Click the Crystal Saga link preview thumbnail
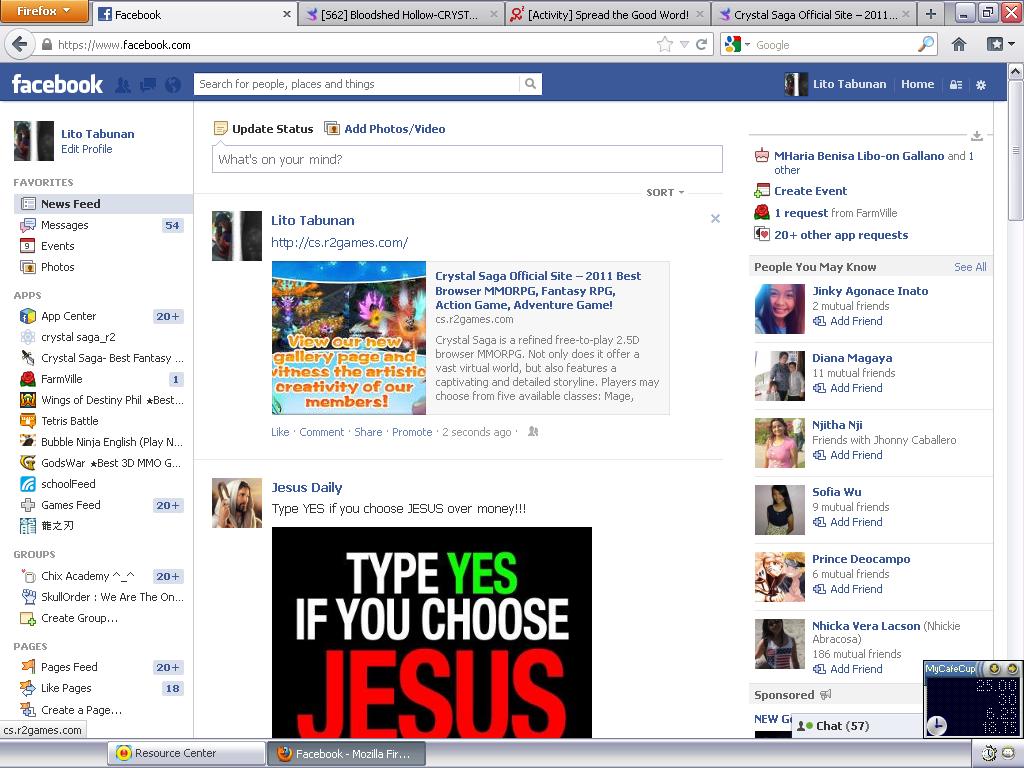The width and height of the screenshot is (1024, 768). point(349,338)
